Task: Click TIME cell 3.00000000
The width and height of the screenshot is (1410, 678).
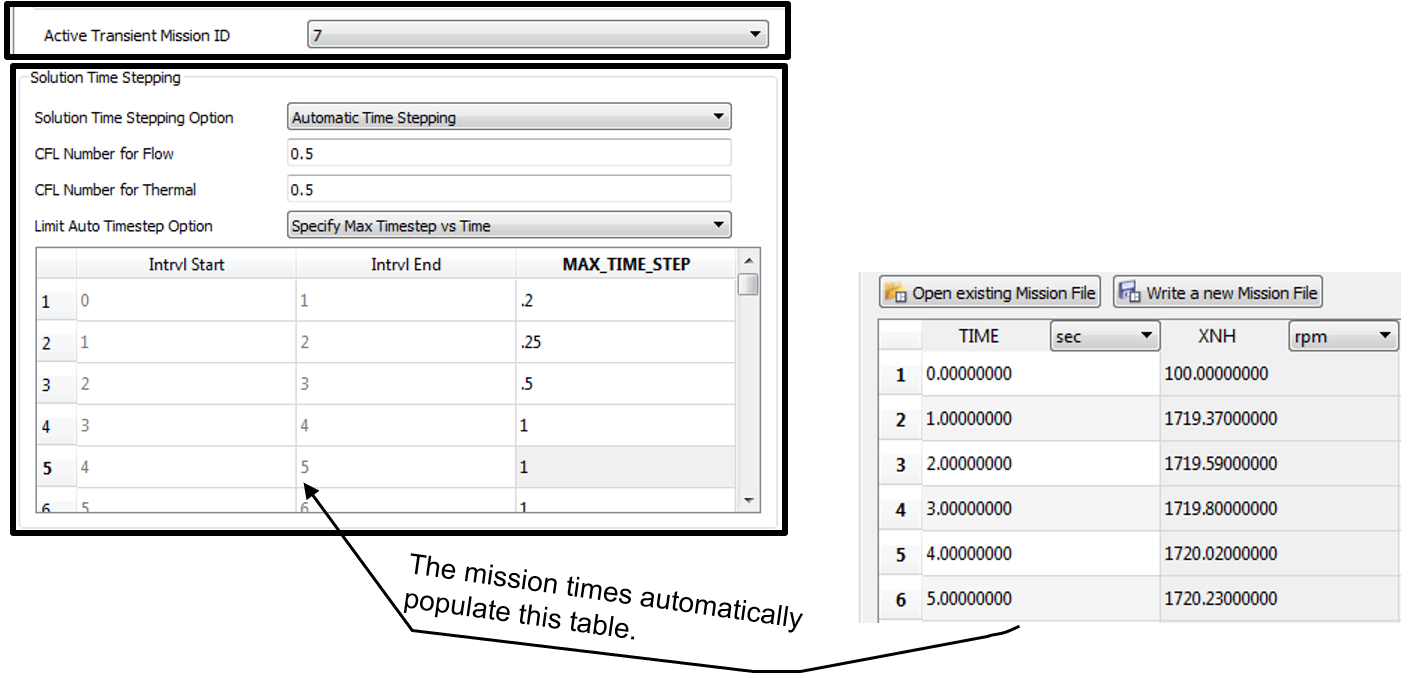Action: (1040, 509)
